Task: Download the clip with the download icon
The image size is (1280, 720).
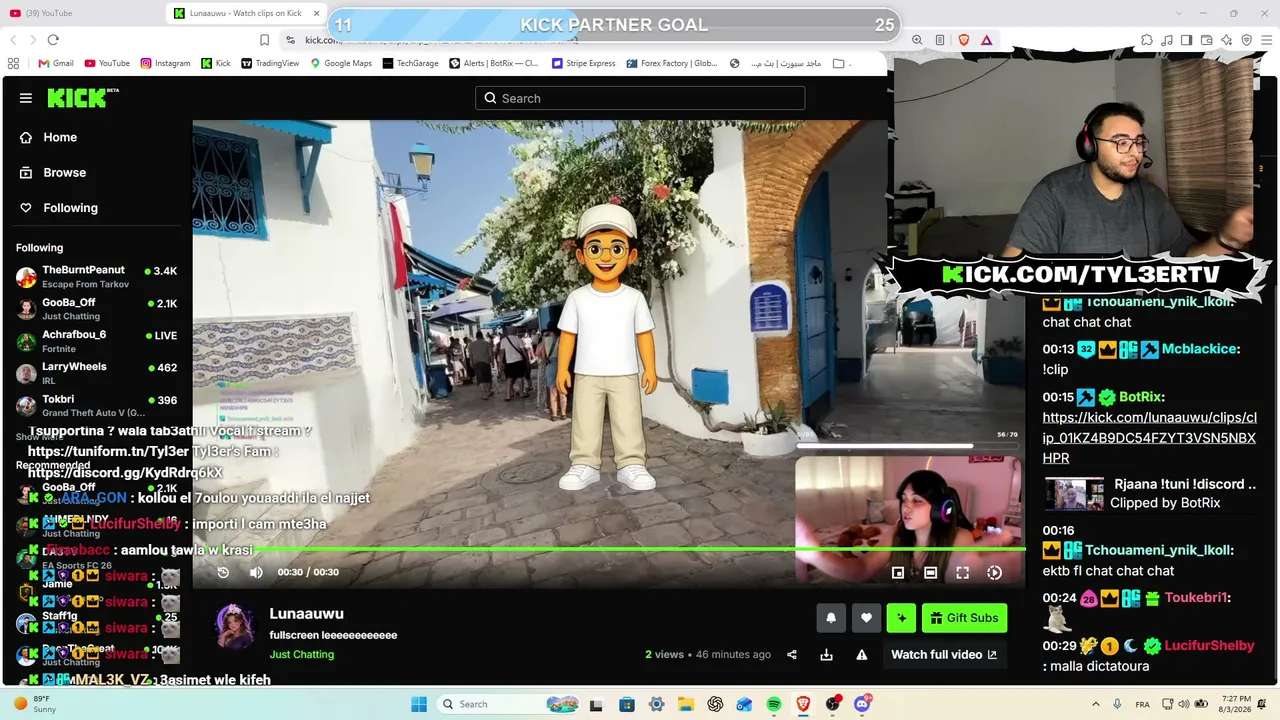Action: pos(826,655)
